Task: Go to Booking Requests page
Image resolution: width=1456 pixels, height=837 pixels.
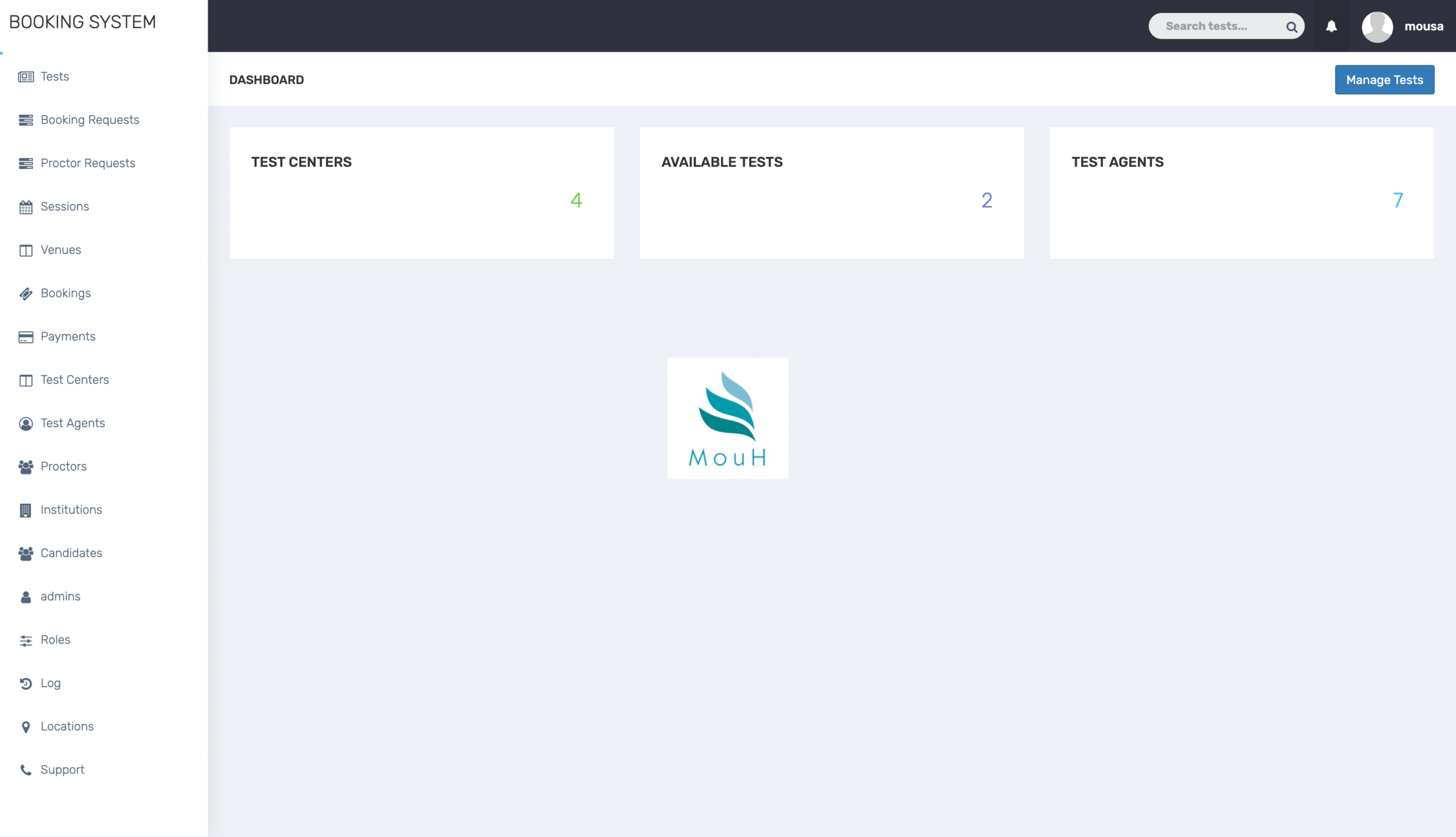Action: click(x=90, y=119)
